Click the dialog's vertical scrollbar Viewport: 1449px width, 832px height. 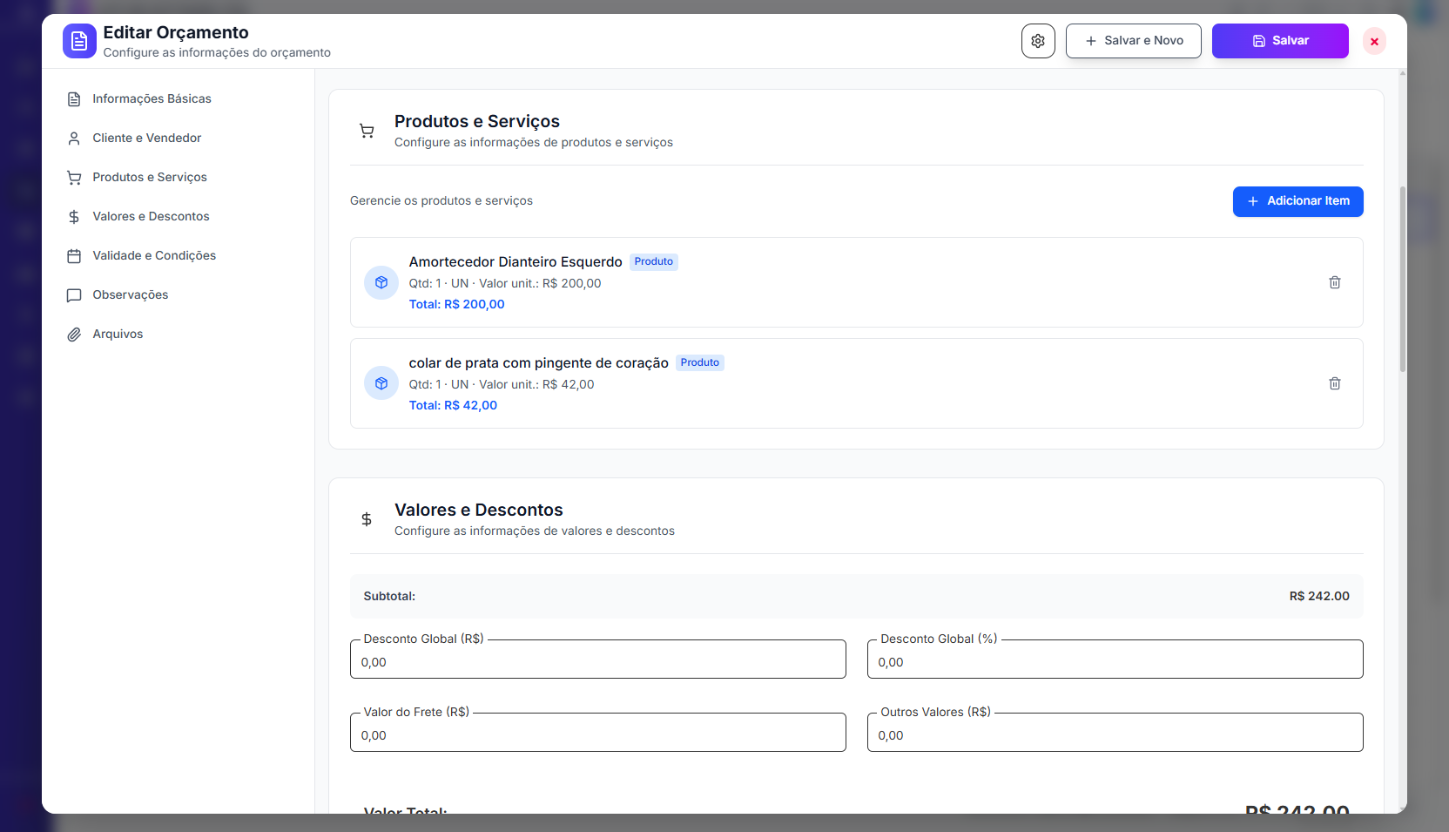coord(1402,278)
